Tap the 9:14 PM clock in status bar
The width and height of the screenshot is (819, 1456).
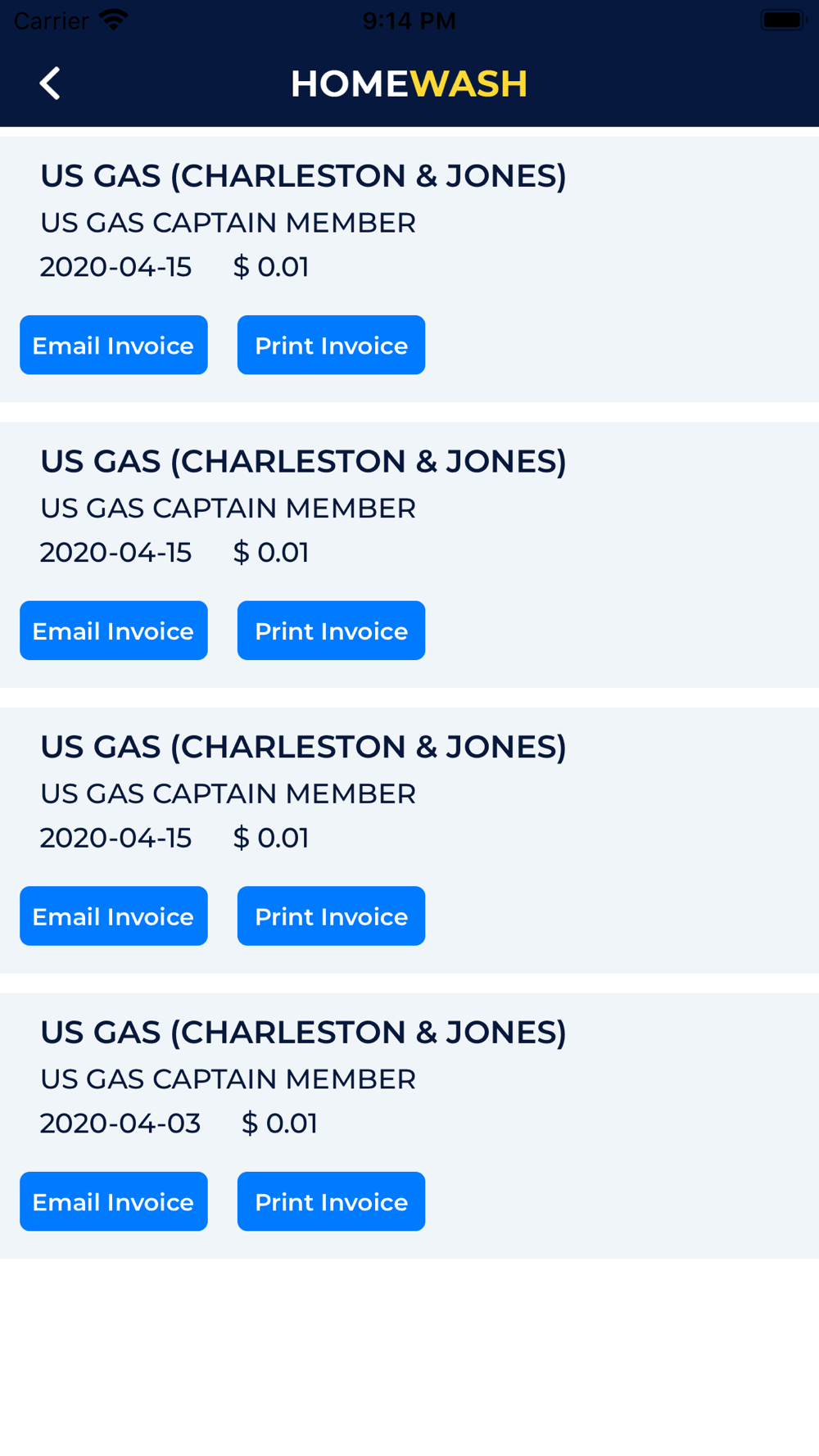(x=409, y=20)
